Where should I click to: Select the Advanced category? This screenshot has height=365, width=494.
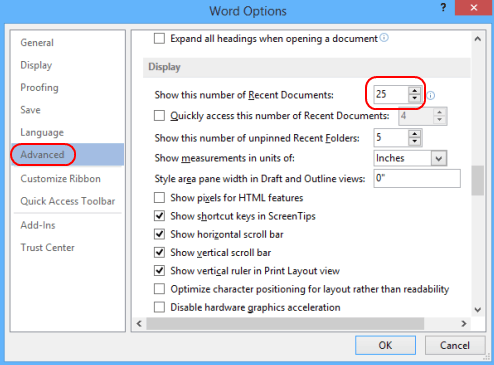coord(68,155)
